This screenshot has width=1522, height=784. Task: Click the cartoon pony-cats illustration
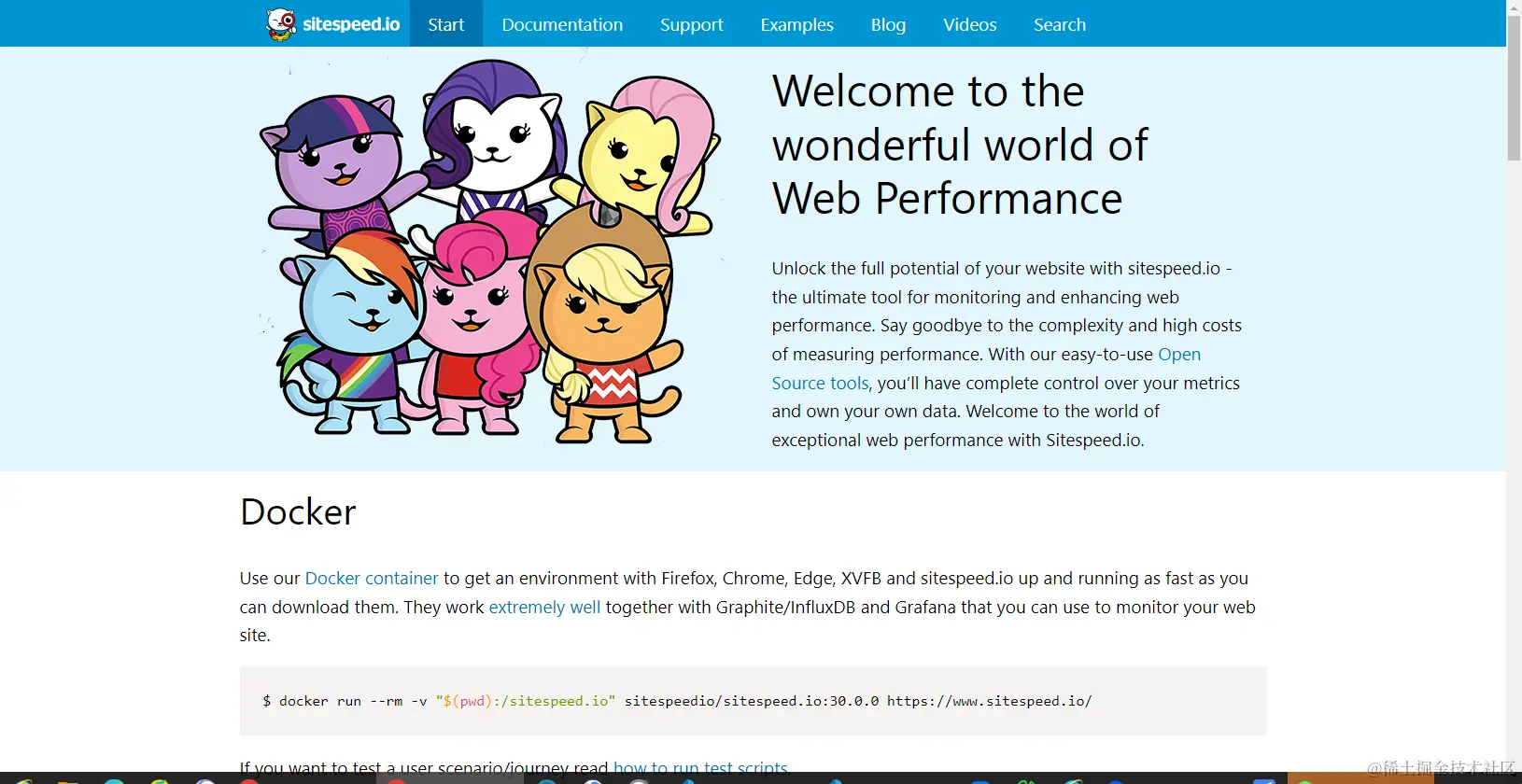click(x=489, y=251)
